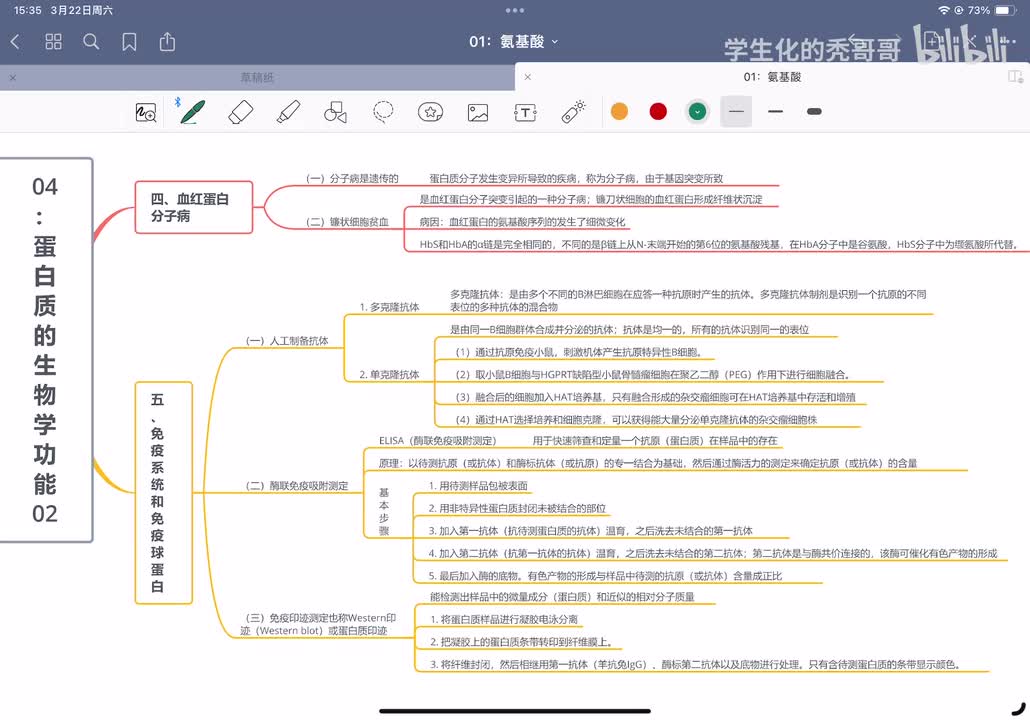Viewport: 1030px width, 720px height.
Task: Tap the three-dot multitasking control at top
Action: click(x=515, y=10)
